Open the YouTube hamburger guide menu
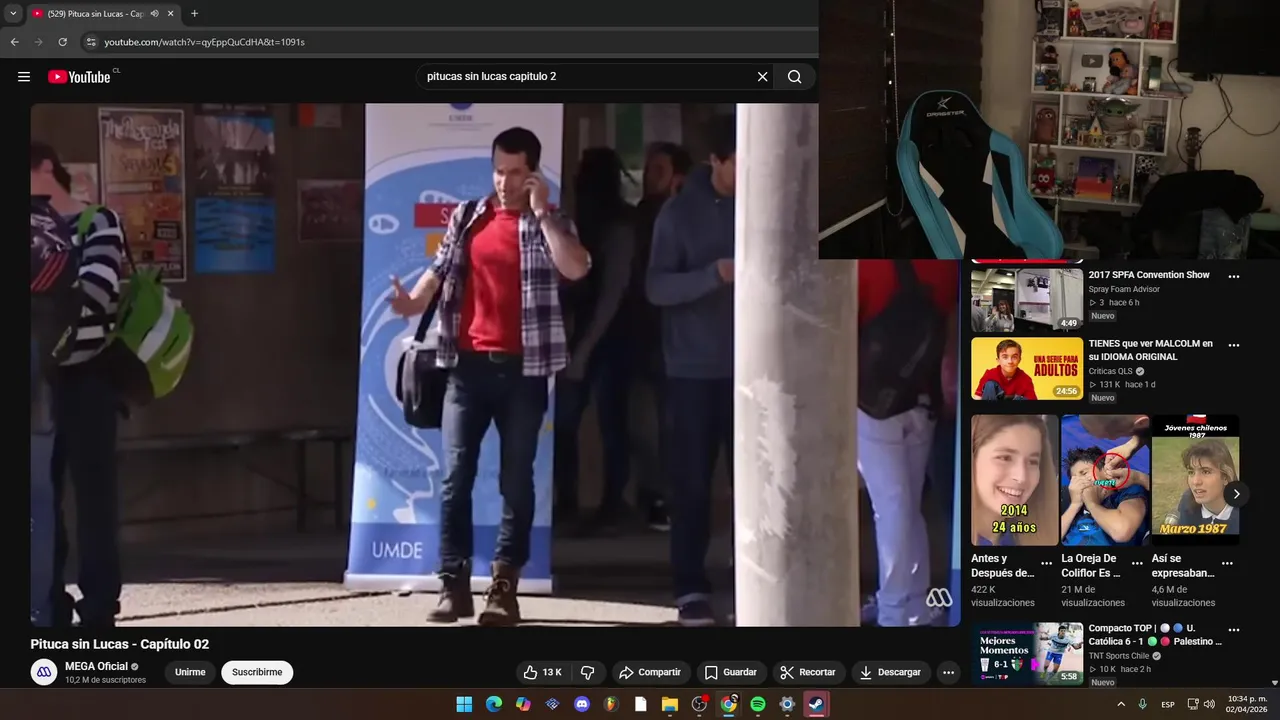 coord(24,77)
